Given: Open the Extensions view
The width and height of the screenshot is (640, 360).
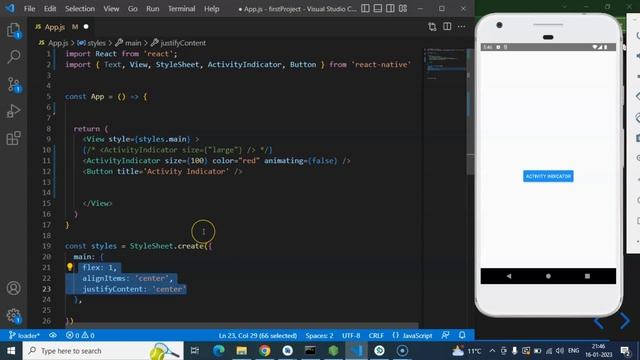Looking at the screenshot, I should point(13,138).
